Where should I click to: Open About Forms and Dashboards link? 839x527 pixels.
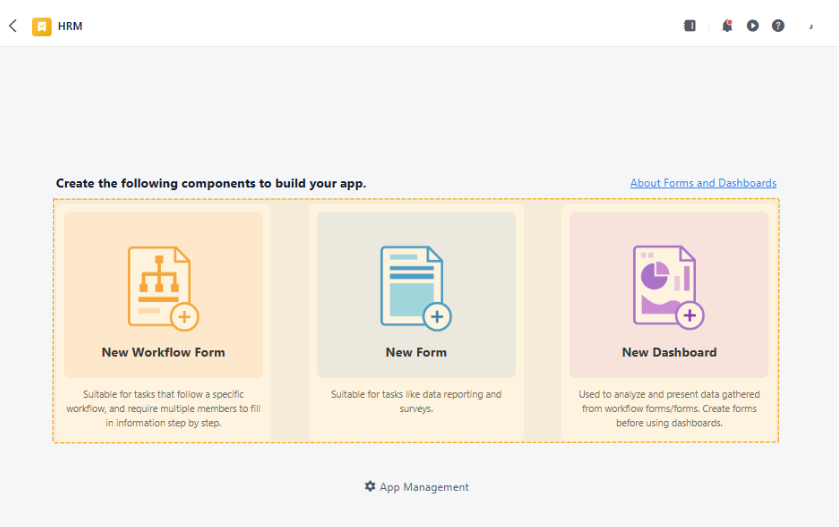click(x=703, y=183)
